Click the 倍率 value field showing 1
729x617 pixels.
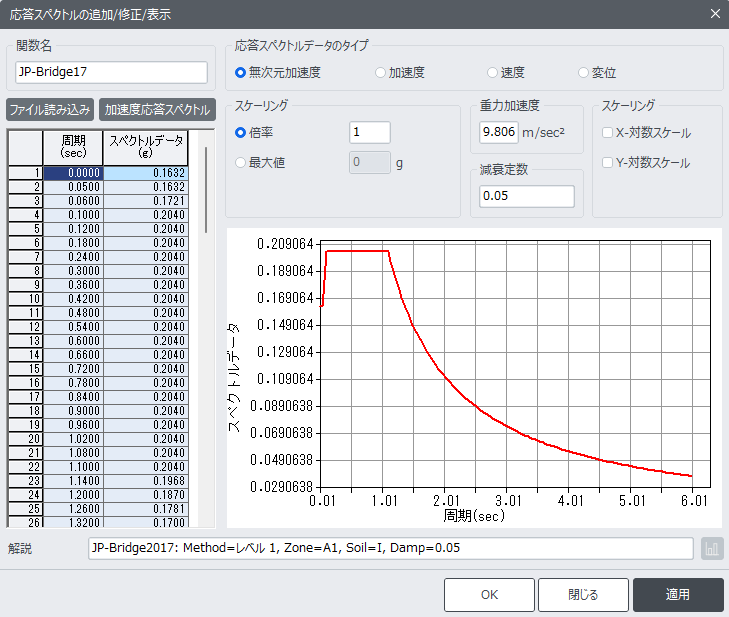pos(370,133)
